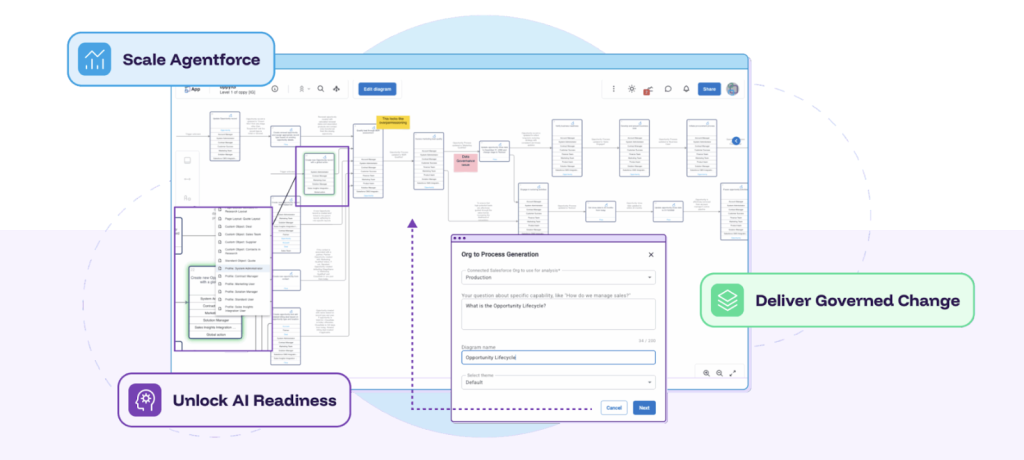Click the Scale Agentforce label card
1024x460 pixels.
coord(170,59)
